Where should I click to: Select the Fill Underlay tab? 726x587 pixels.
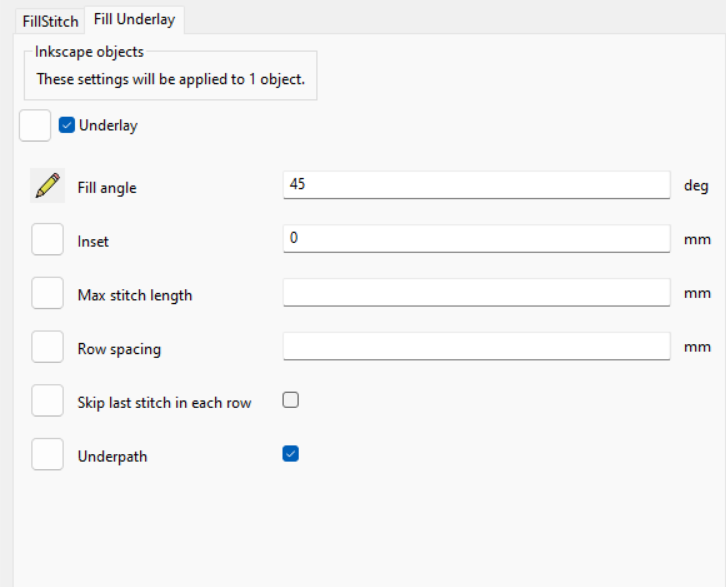coord(134,19)
